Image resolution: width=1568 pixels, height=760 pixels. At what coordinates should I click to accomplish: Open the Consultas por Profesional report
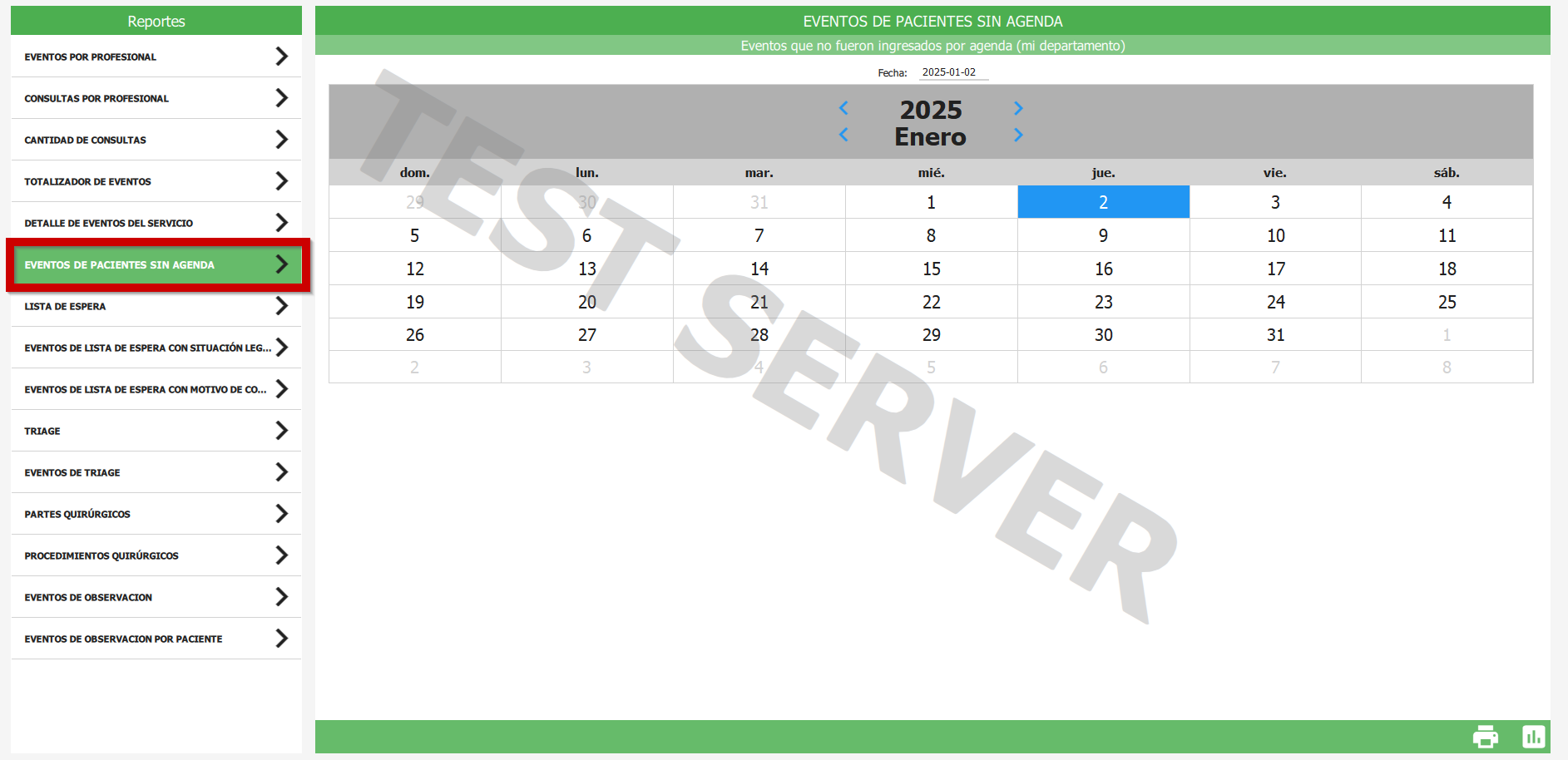point(96,98)
